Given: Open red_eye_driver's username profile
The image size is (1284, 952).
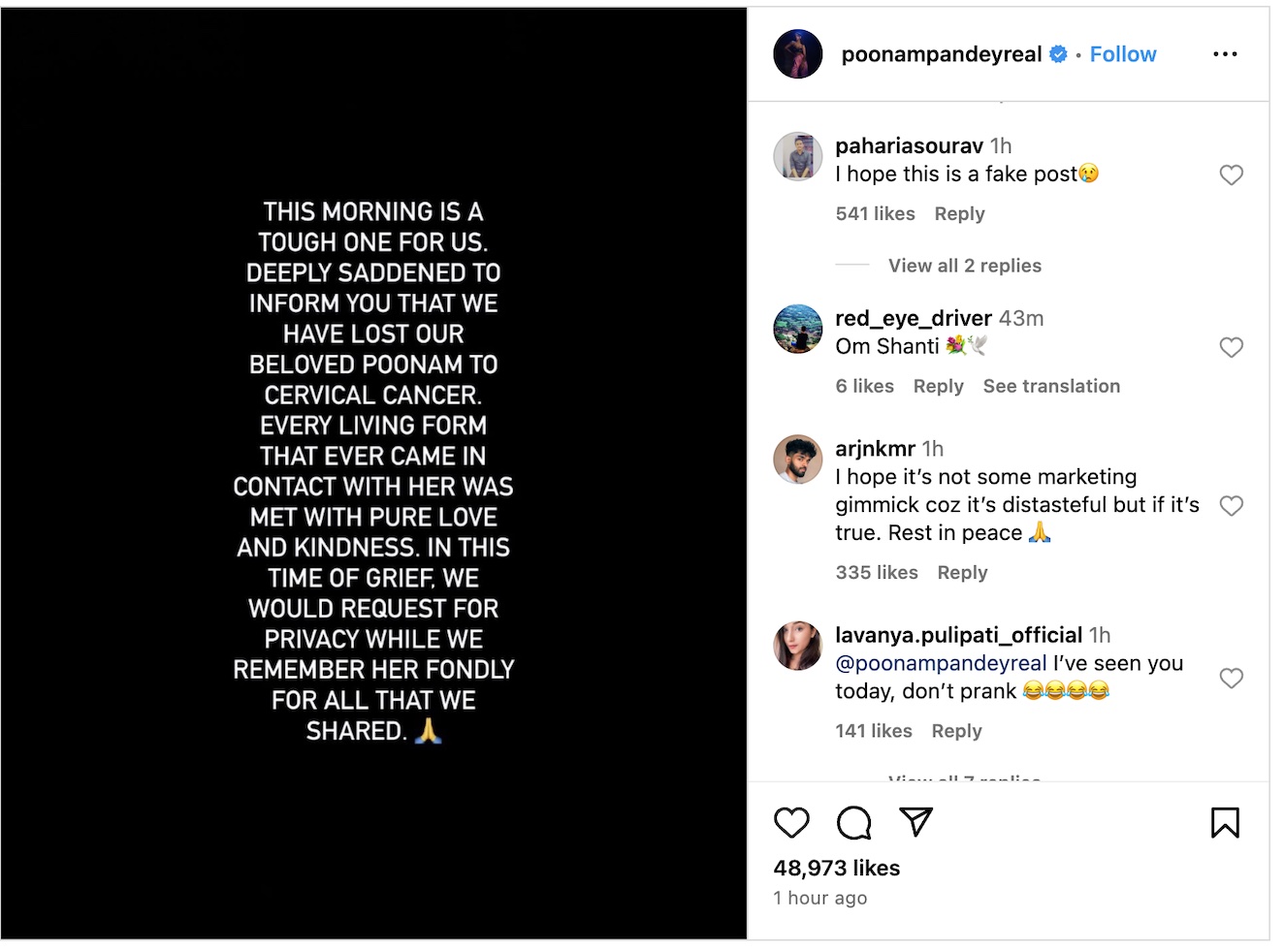Looking at the screenshot, I should pos(913,318).
